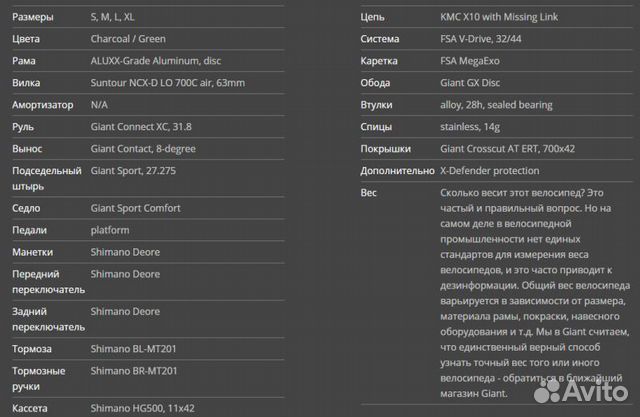Viewport: 640px width, 417px height.
Task: Select the Suntour NCX-D fork value
Action: pos(167,82)
